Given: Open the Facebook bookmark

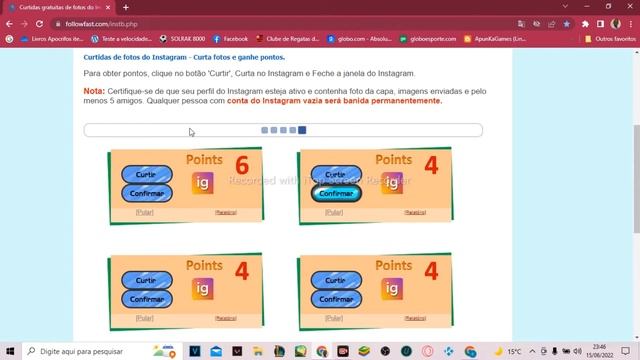Looking at the screenshot, I should click(x=231, y=39).
